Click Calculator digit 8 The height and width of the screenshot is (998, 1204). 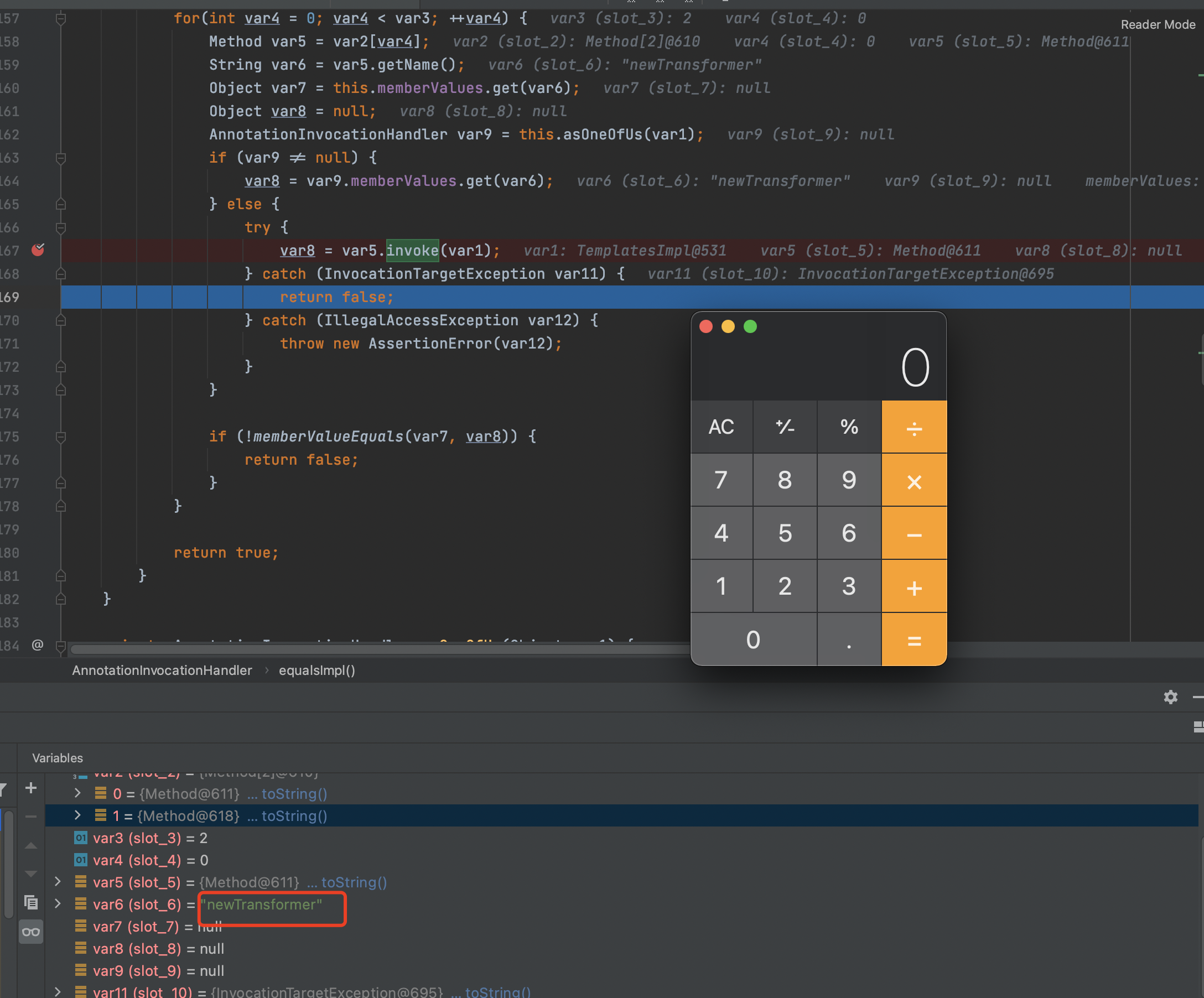tap(785, 480)
